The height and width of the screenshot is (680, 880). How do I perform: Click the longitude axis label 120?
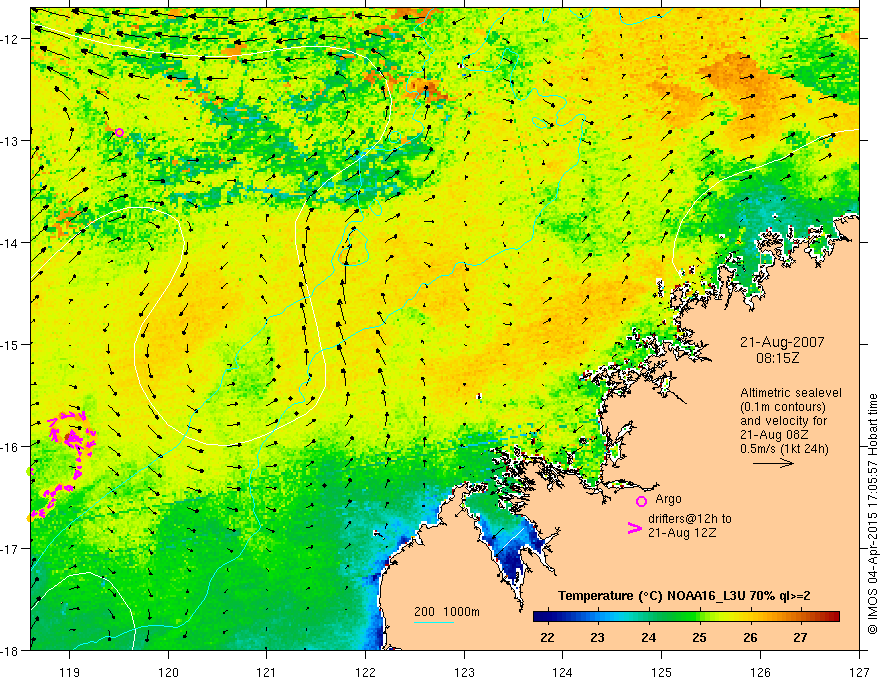coord(168,672)
